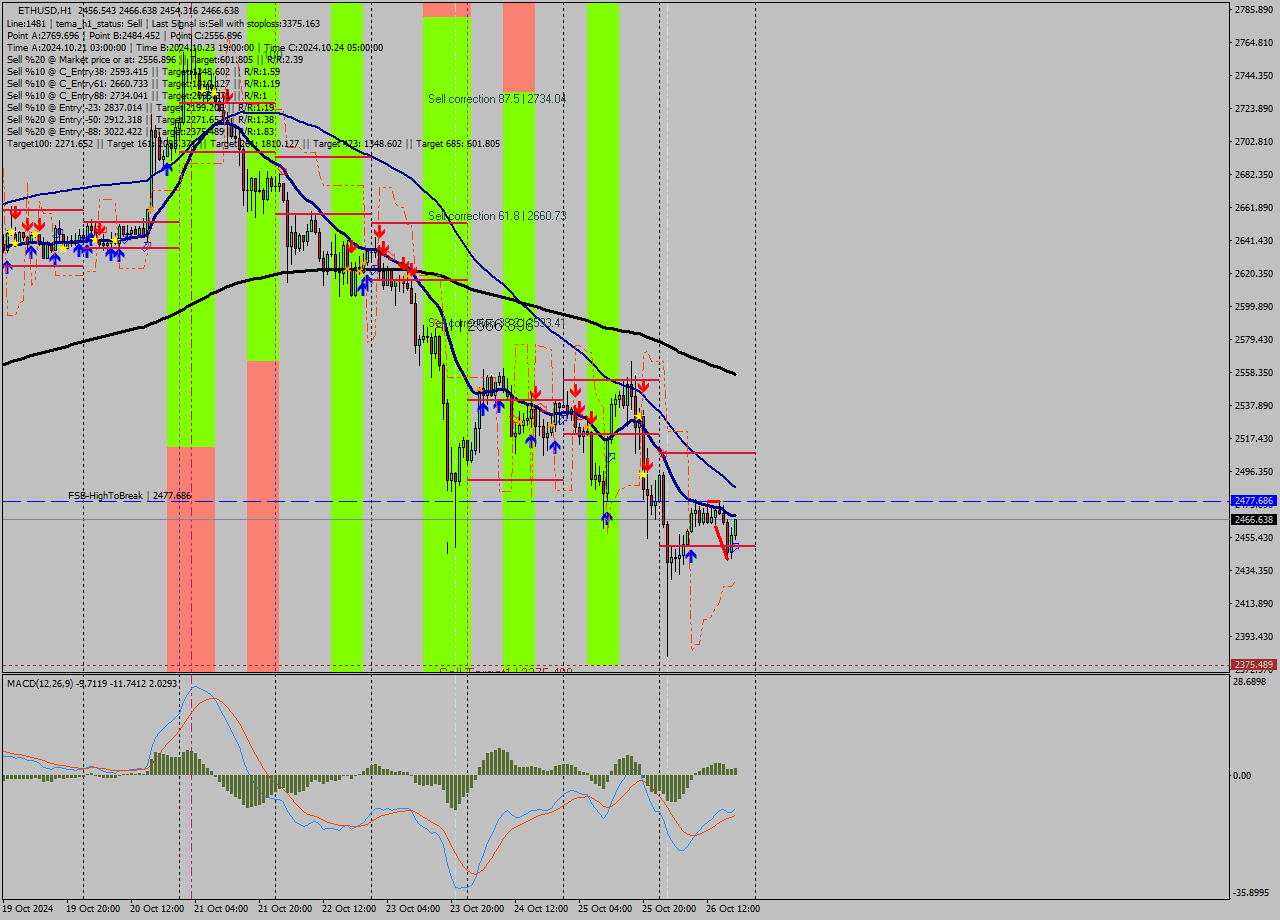Click the 2702.810 price scale value
This screenshot has width=1280, height=920.
(x=1254, y=141)
